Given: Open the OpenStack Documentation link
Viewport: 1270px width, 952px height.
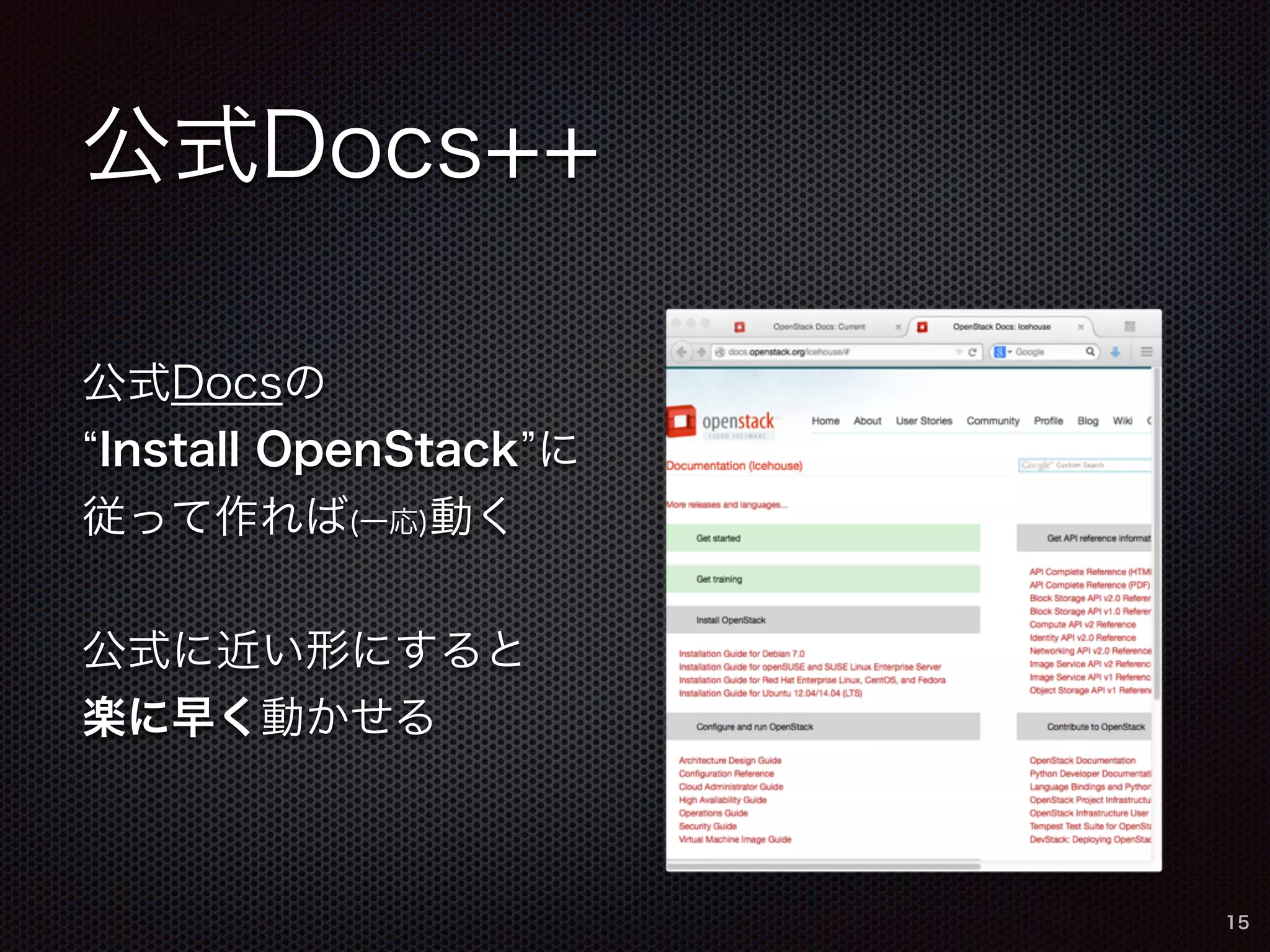Looking at the screenshot, I should point(1083,760).
